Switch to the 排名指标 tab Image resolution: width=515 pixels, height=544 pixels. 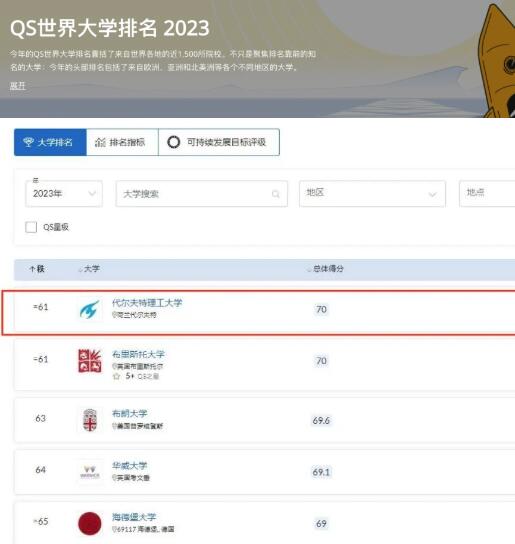click(x=122, y=142)
